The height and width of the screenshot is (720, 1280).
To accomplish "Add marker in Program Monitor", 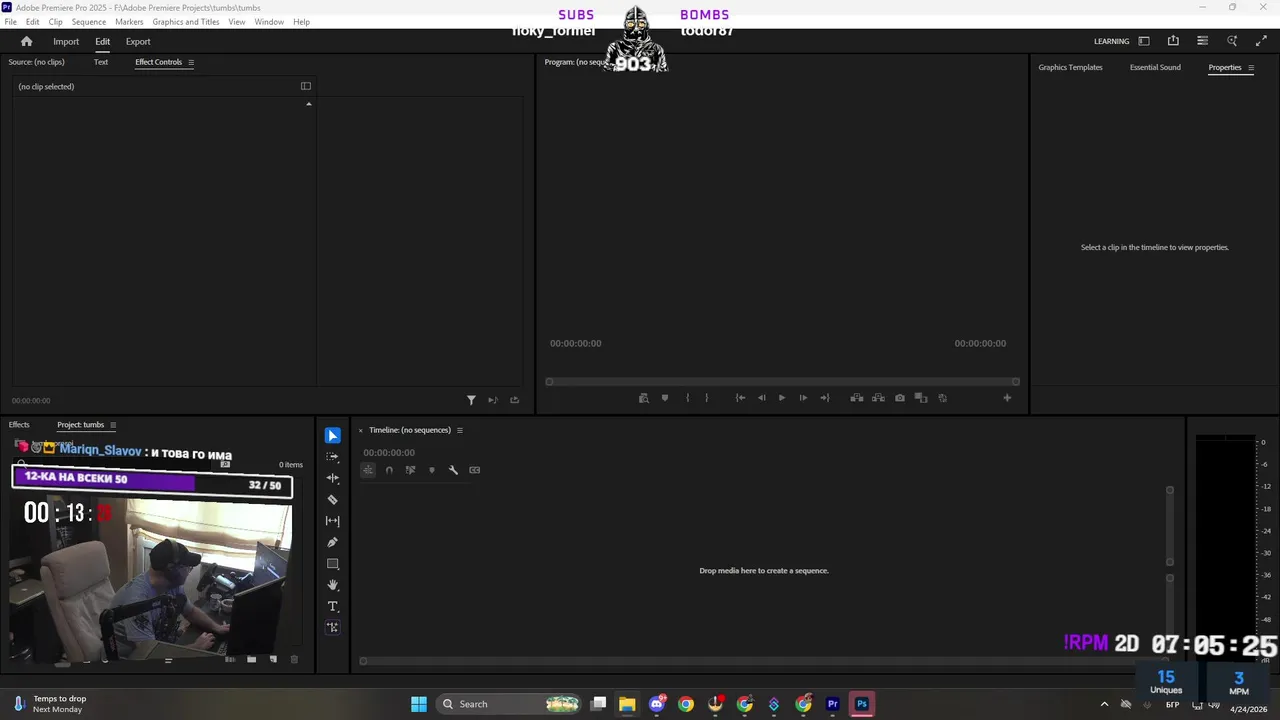I will (x=665, y=398).
